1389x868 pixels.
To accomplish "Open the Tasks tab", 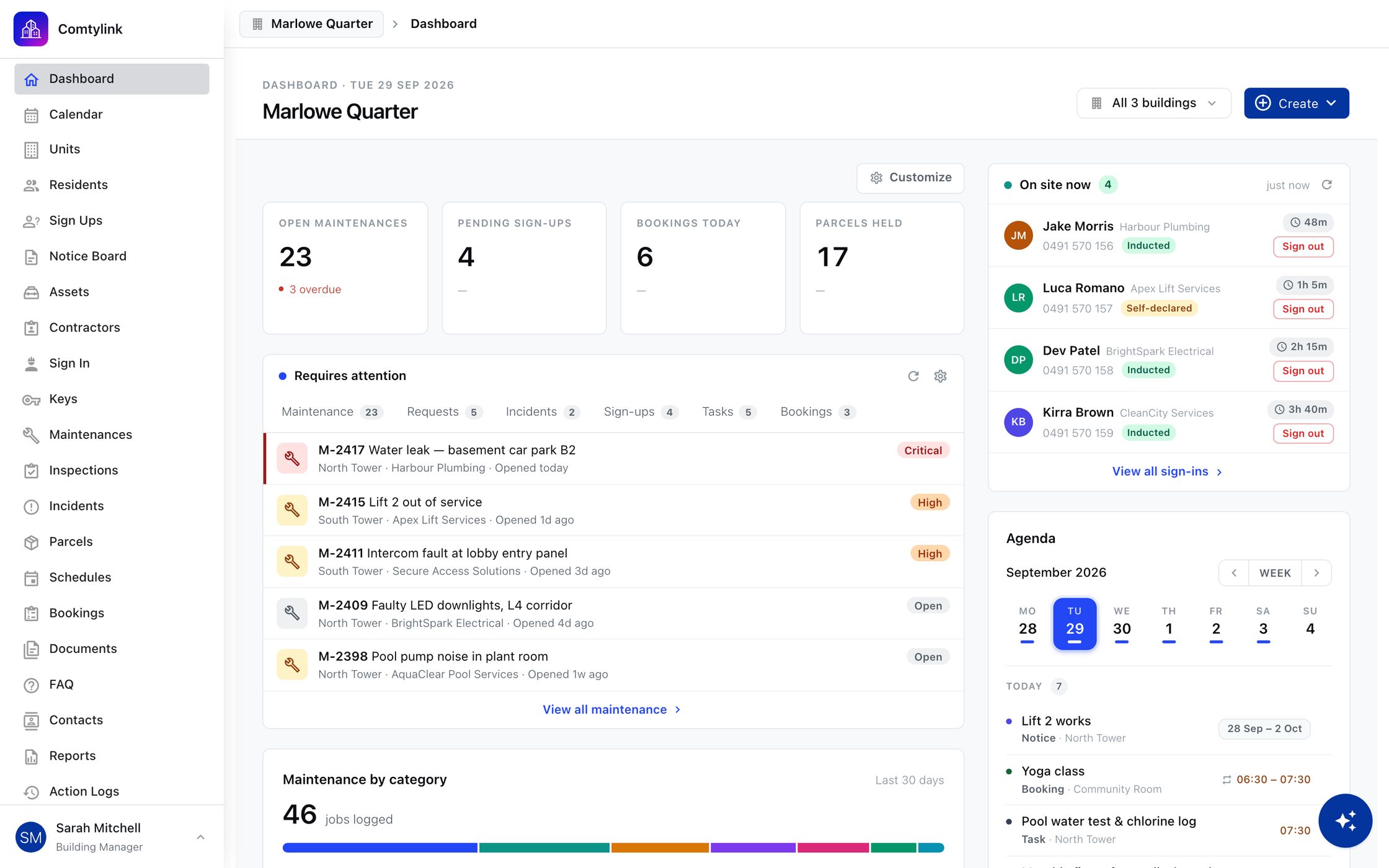I will [x=729, y=412].
